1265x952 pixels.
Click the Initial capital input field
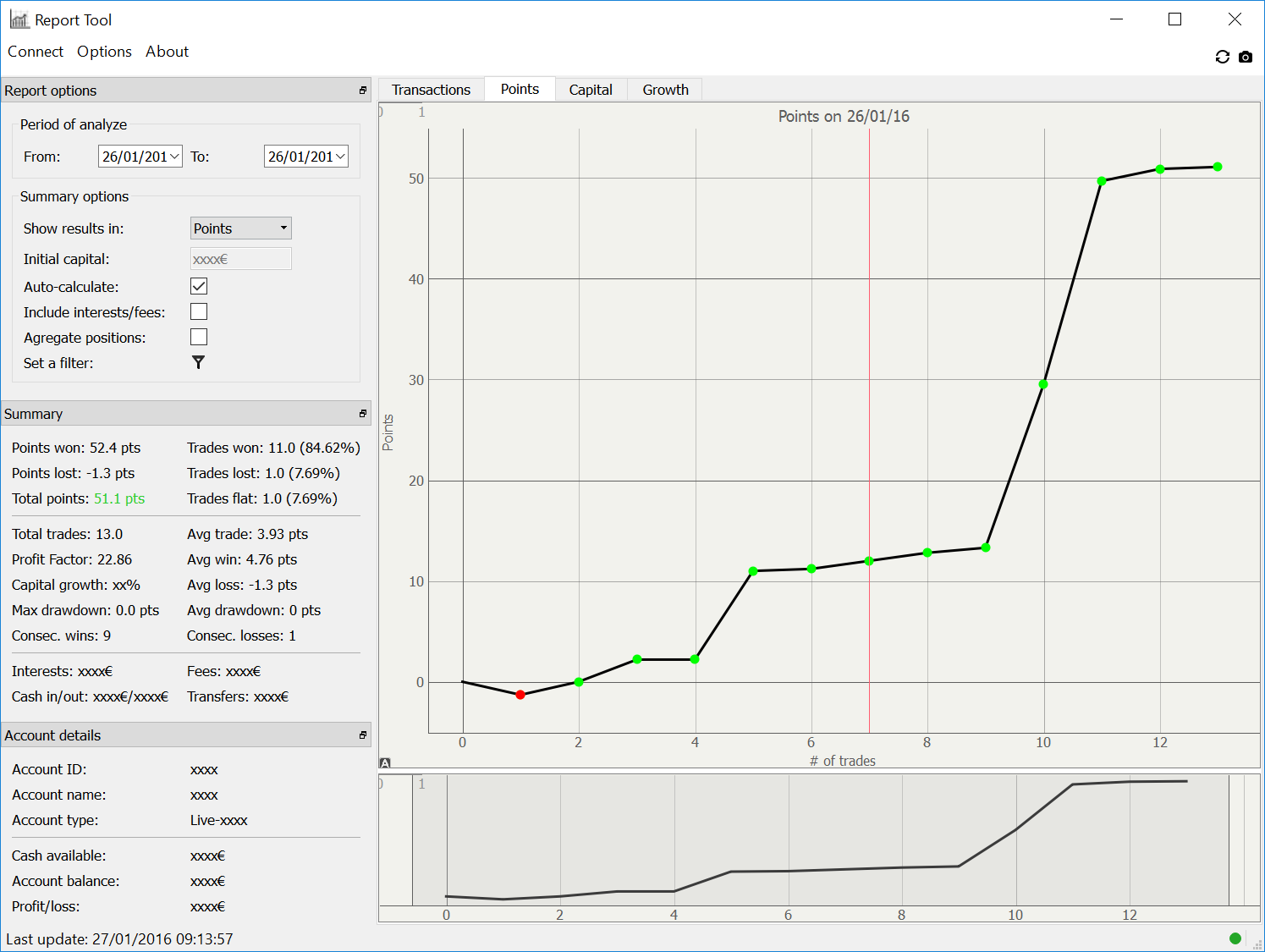pyautogui.click(x=241, y=259)
